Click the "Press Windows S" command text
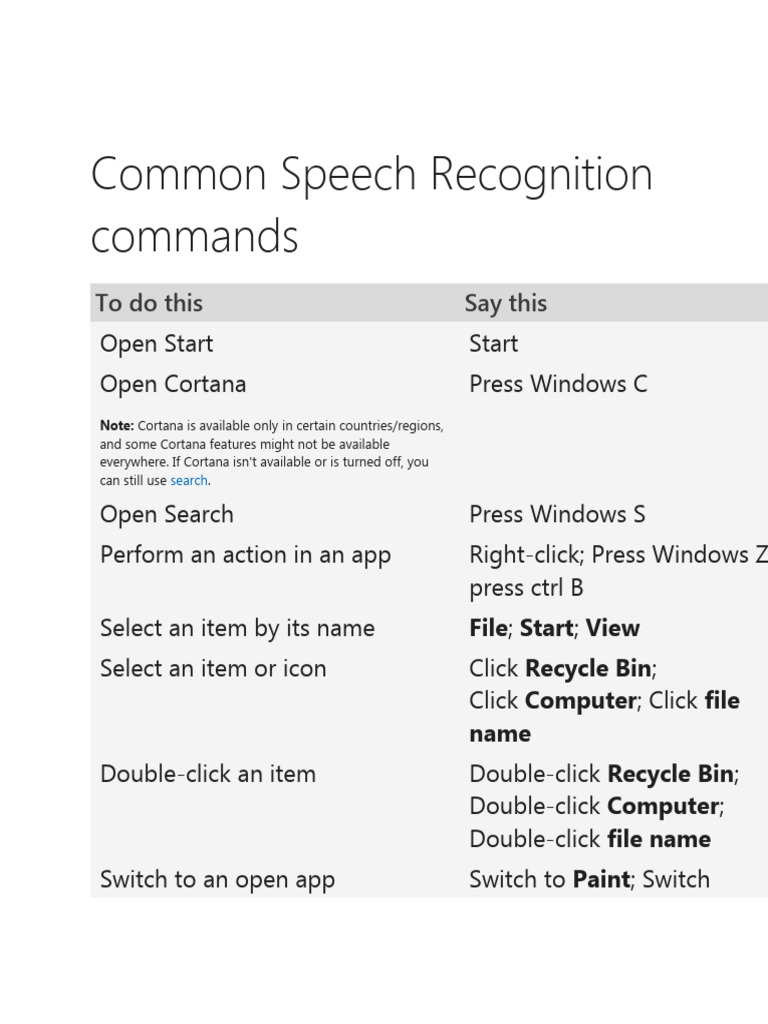This screenshot has height=1024, width=768. pos(557,514)
